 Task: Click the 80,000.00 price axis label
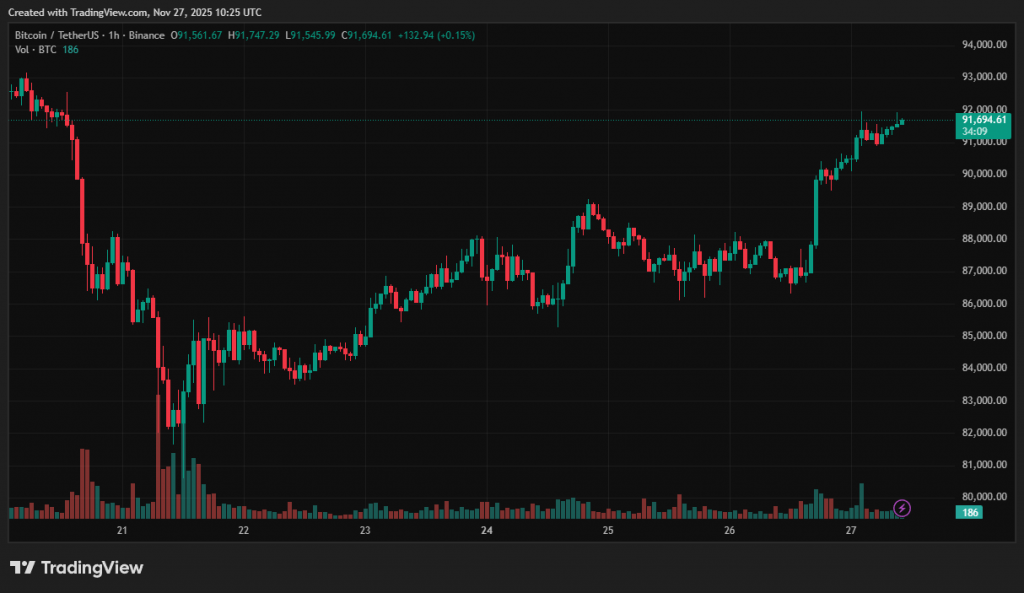click(984, 497)
